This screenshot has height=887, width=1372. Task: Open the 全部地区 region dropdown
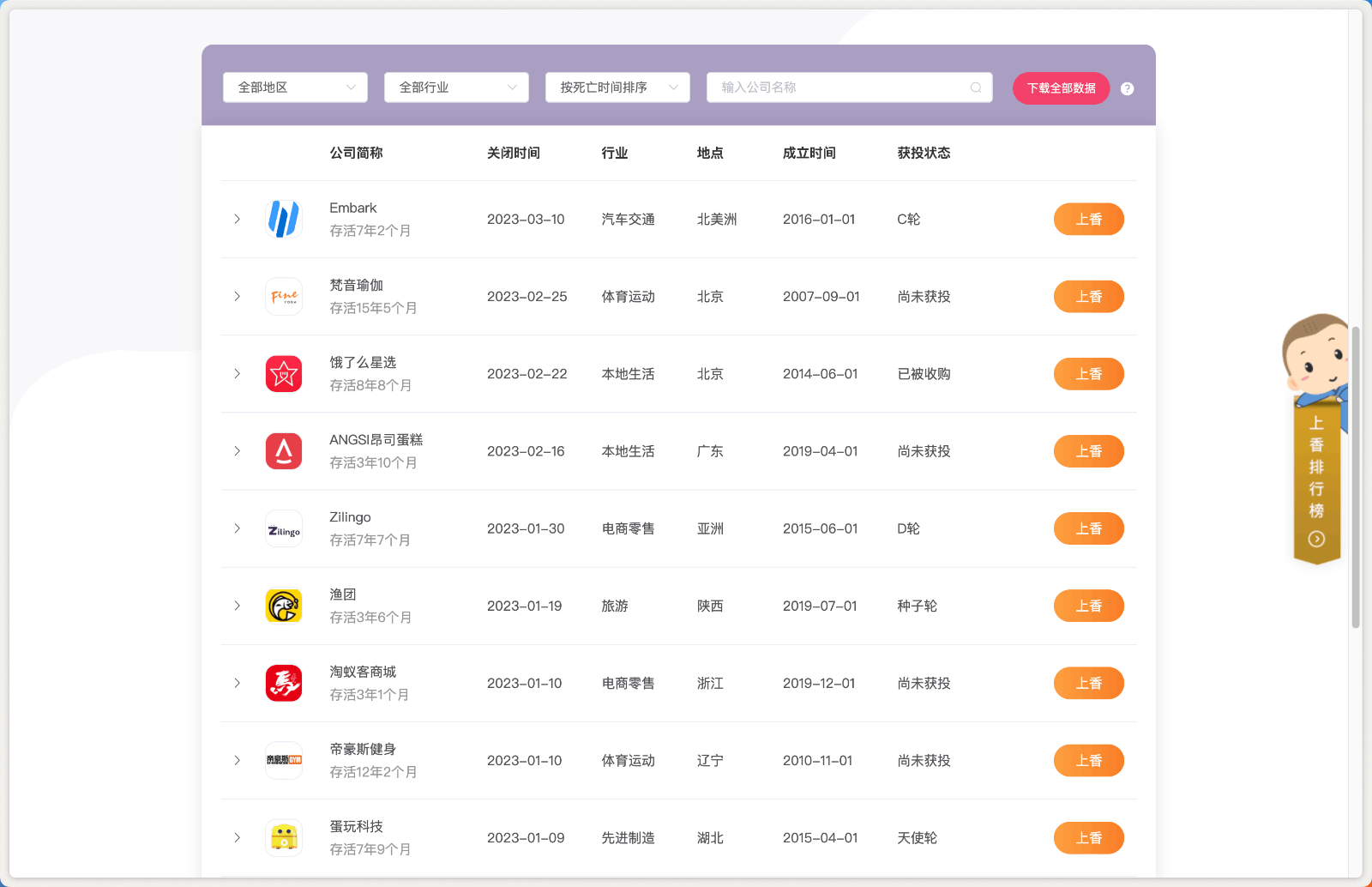pos(294,87)
